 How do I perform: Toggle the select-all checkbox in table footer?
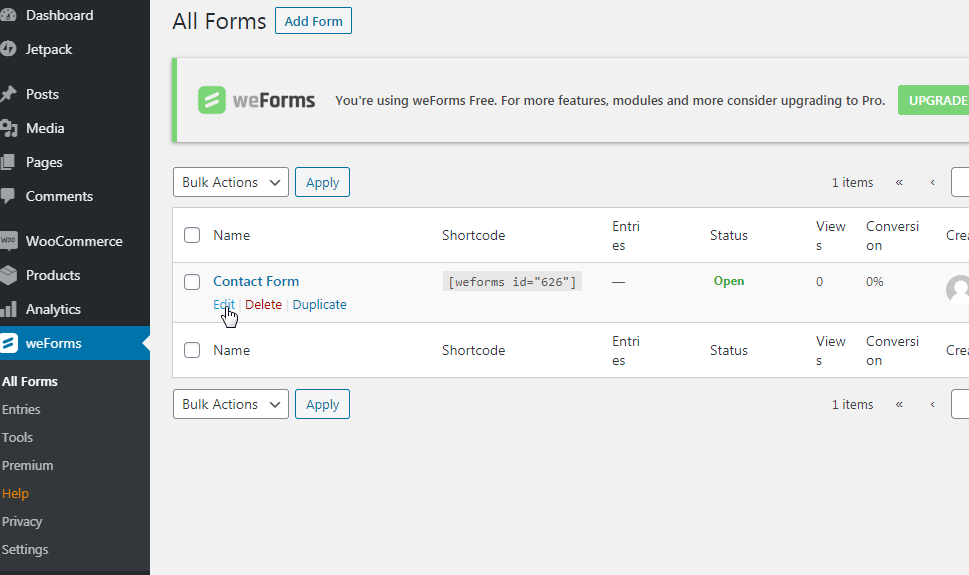point(192,350)
